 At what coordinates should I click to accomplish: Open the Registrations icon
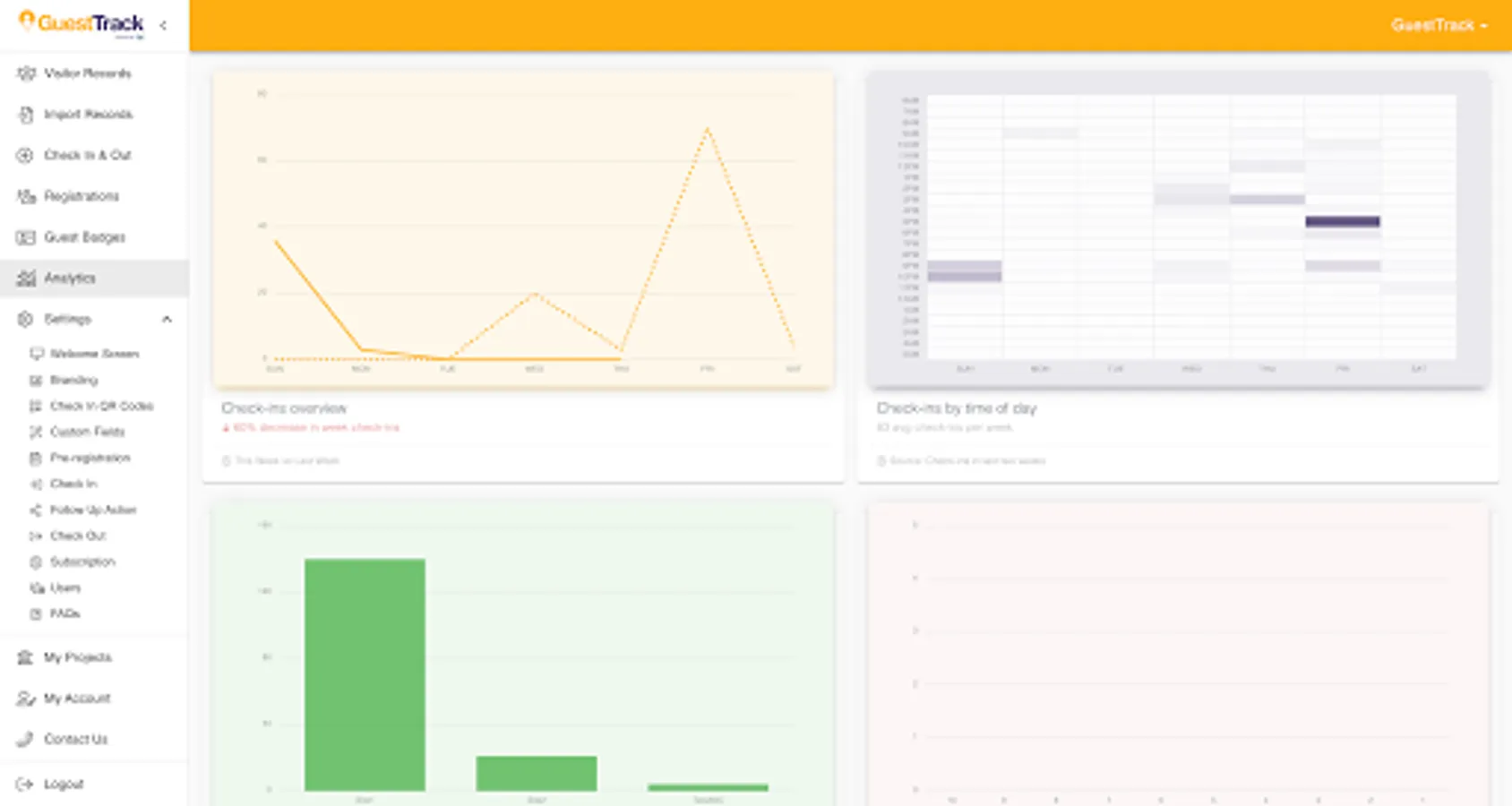26,196
